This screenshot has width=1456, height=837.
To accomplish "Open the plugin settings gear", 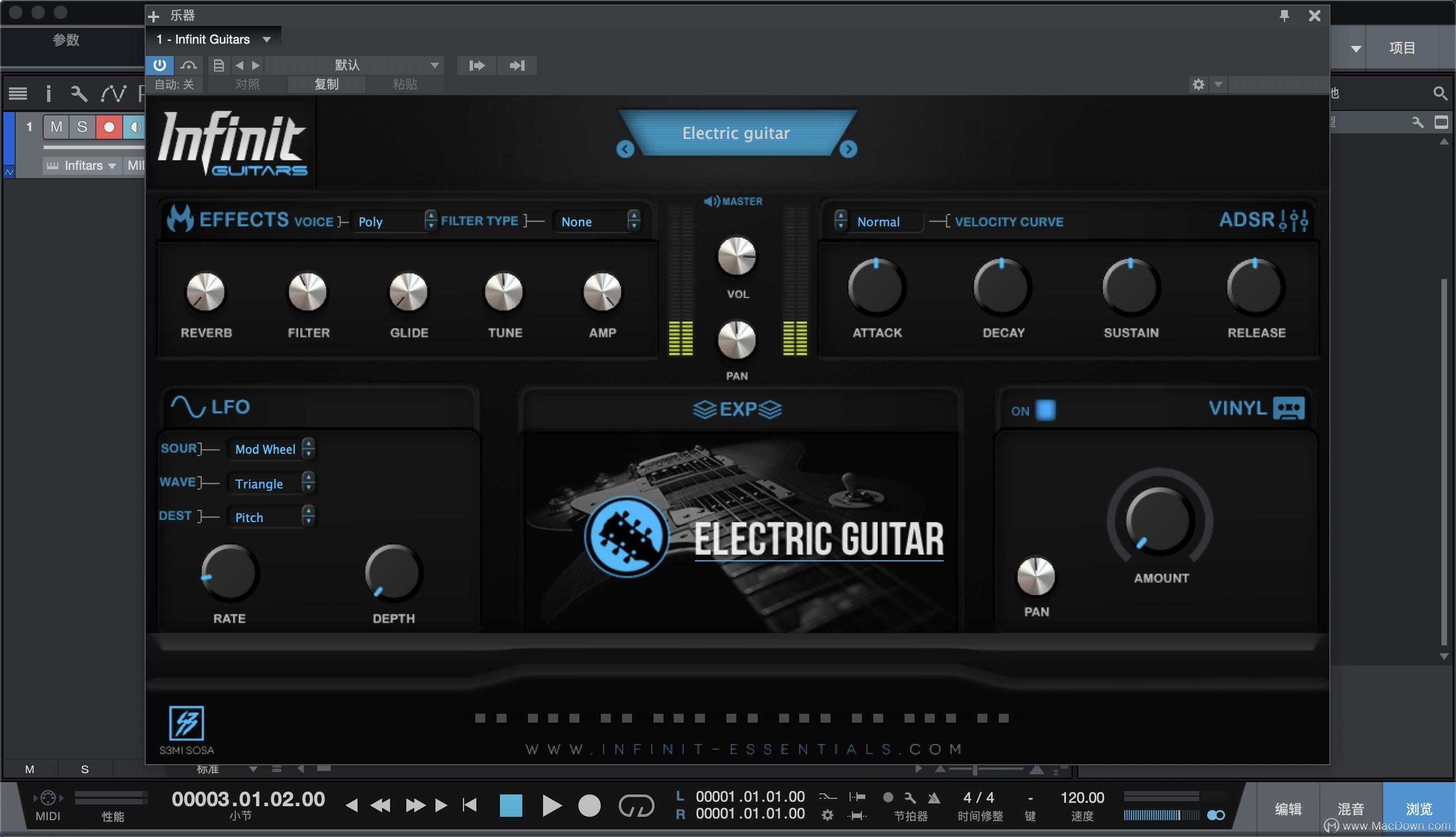I will coord(1198,85).
